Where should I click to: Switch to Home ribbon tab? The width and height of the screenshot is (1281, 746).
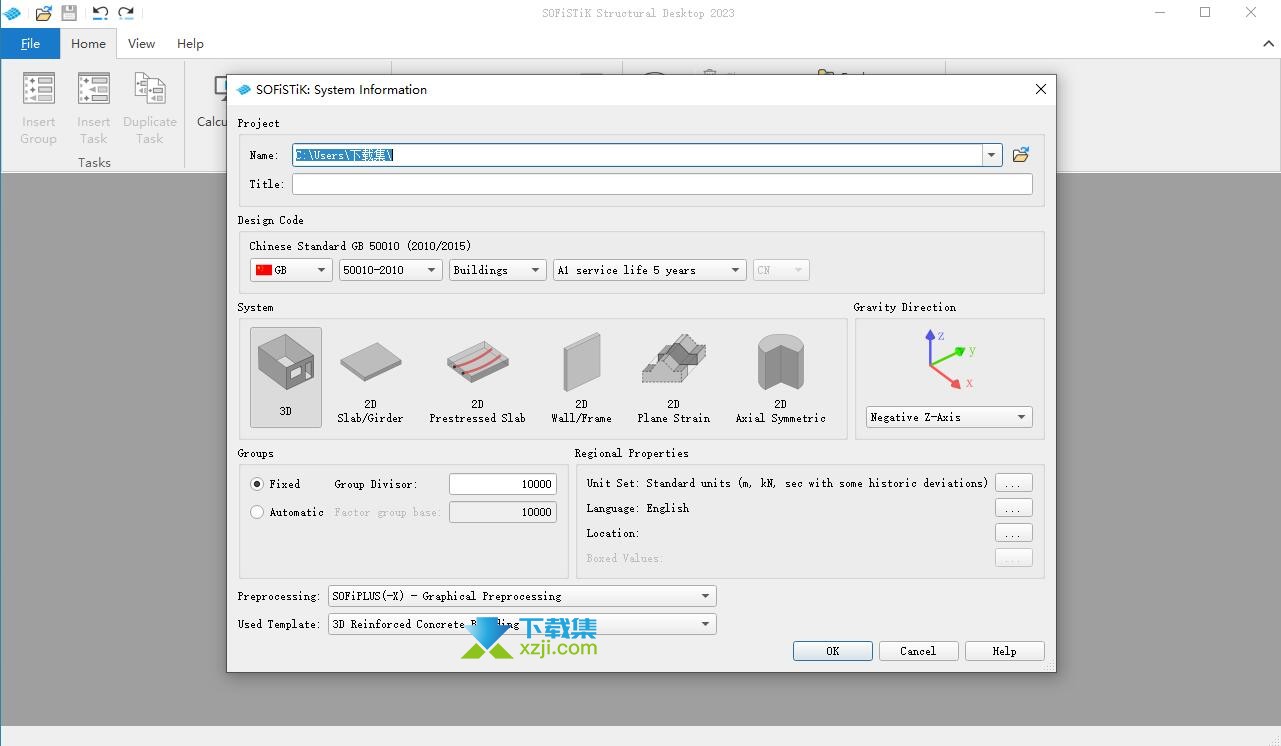[88, 43]
